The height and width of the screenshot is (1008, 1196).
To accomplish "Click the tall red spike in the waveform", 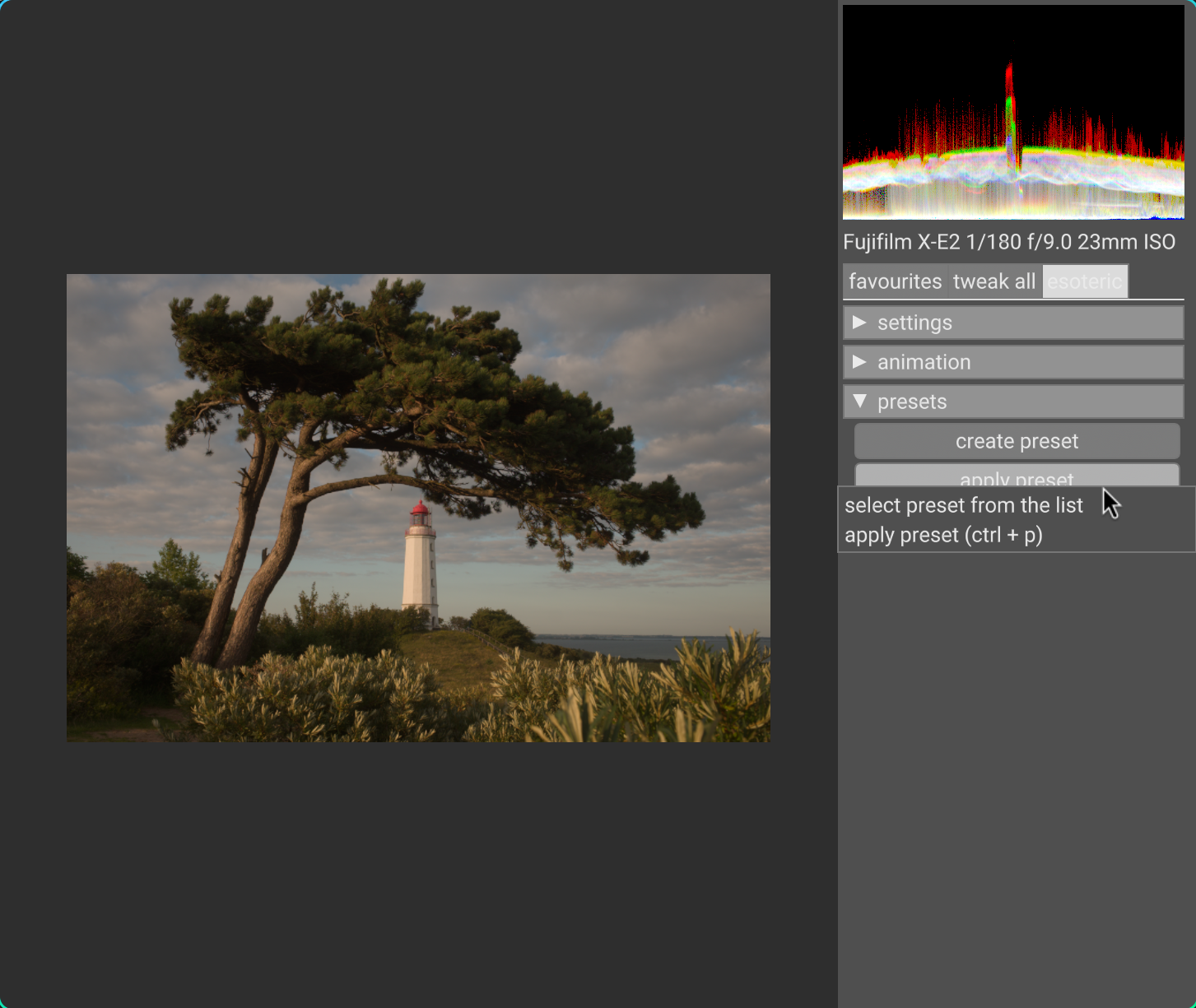I will (1009, 91).
